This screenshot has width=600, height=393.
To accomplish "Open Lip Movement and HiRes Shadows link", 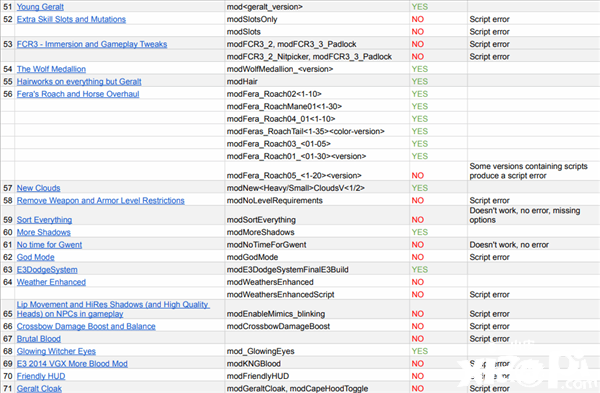I will 113,309.
